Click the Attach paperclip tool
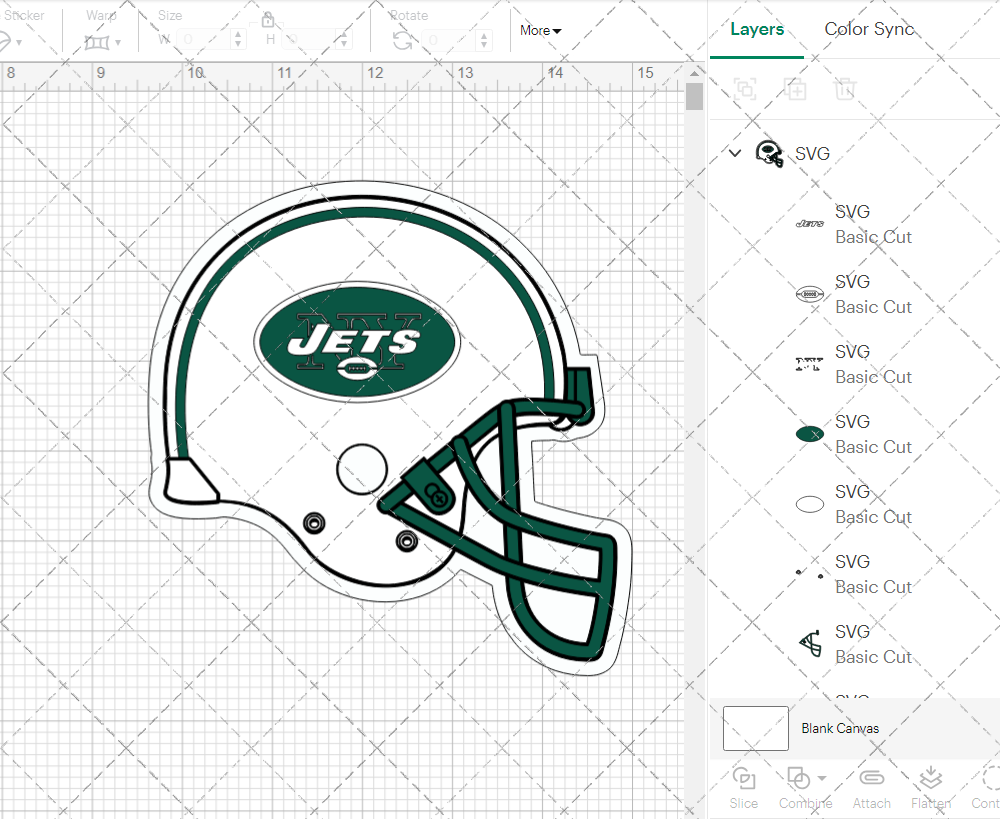 (871, 786)
